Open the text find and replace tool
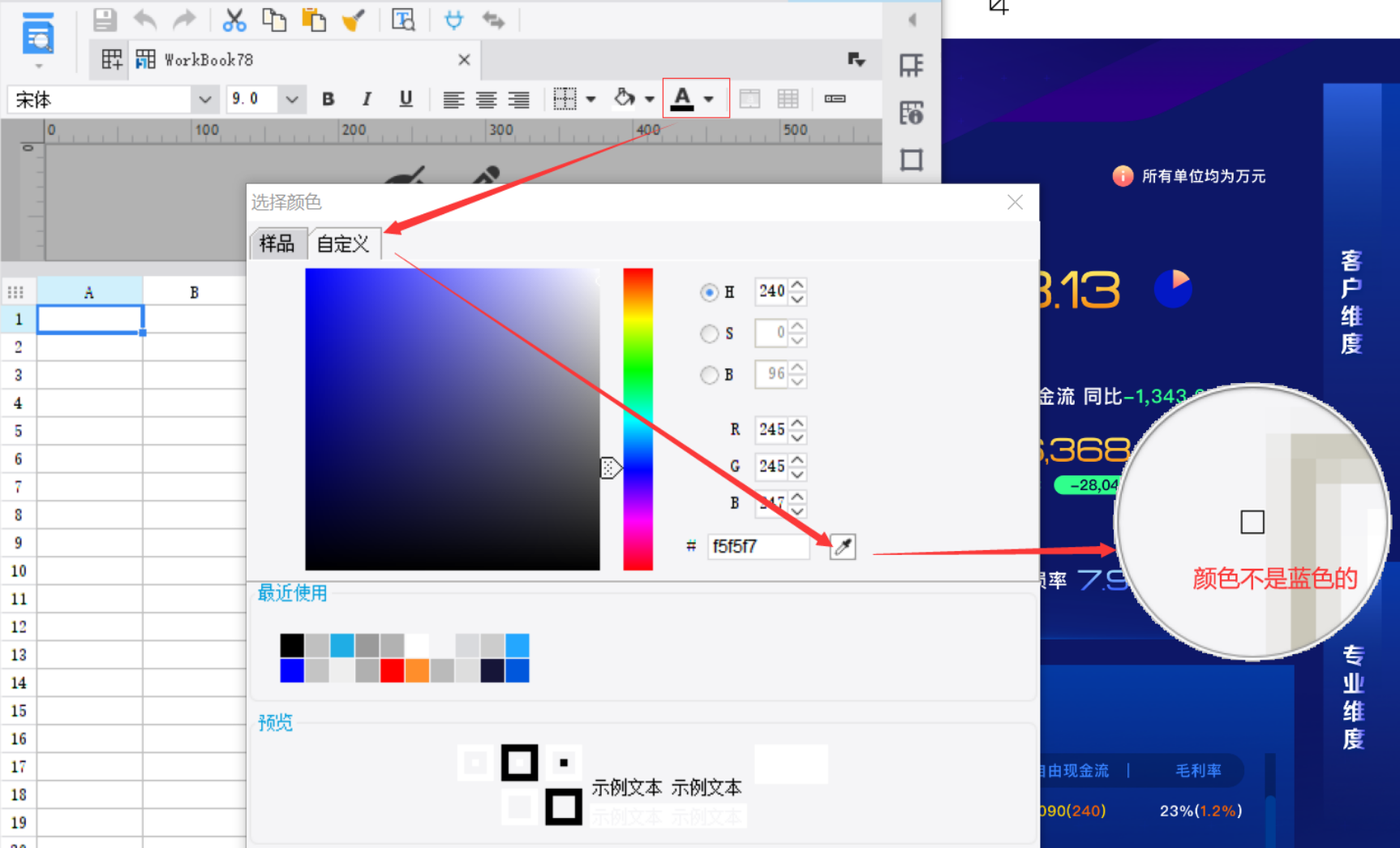Image resolution: width=1400 pixels, height=848 pixels. 403,19
